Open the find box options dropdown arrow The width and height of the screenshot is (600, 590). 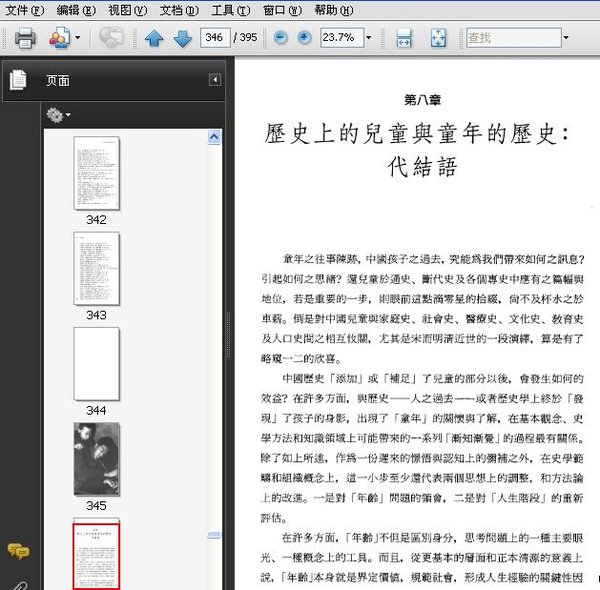pyautogui.click(x=566, y=39)
